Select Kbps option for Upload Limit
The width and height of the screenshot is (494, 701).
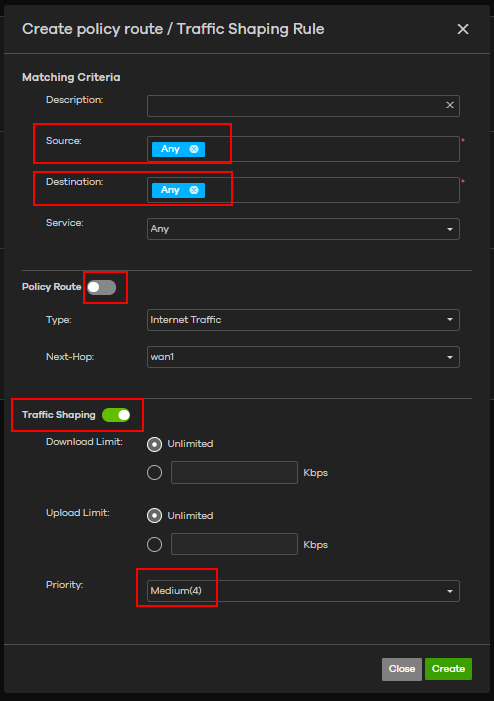(155, 545)
